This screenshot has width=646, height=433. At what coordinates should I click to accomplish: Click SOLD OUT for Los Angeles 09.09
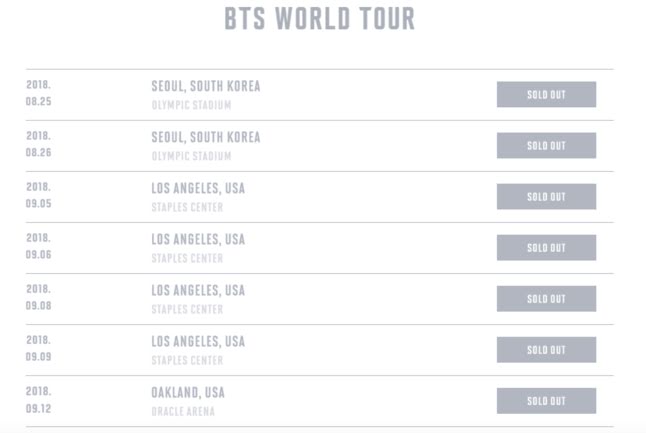546,350
